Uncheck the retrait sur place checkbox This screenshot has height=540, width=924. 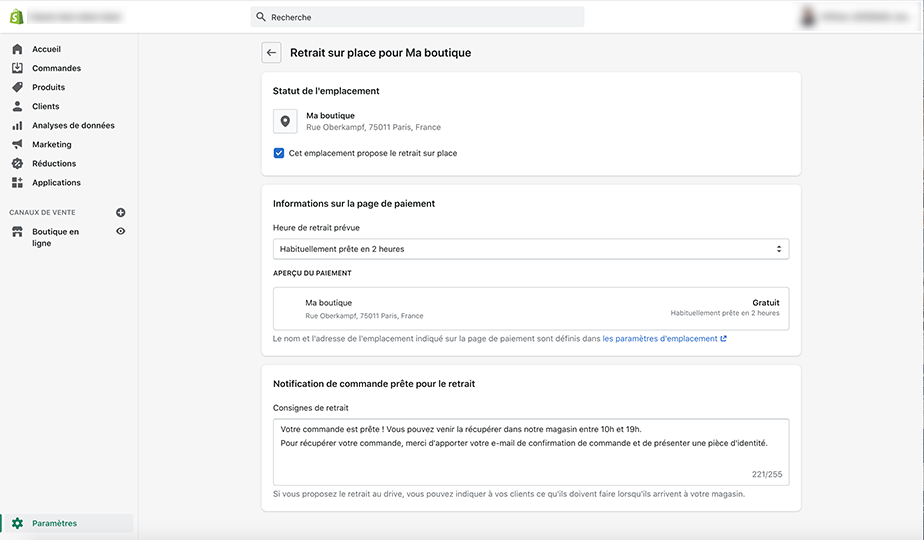pyautogui.click(x=279, y=153)
